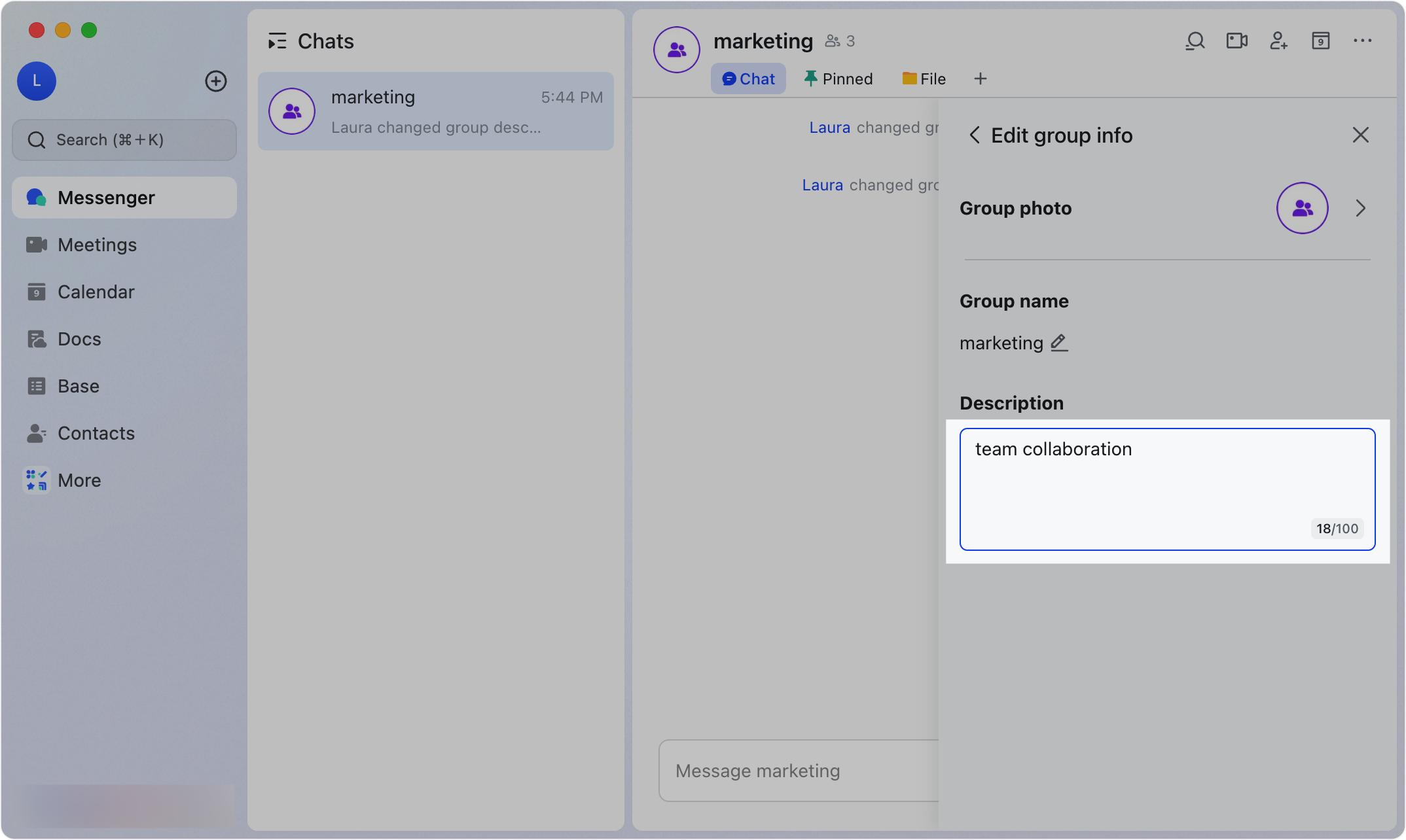This screenshot has height=840, width=1406.
Task: Click the More apps grid icon
Action: 36,480
